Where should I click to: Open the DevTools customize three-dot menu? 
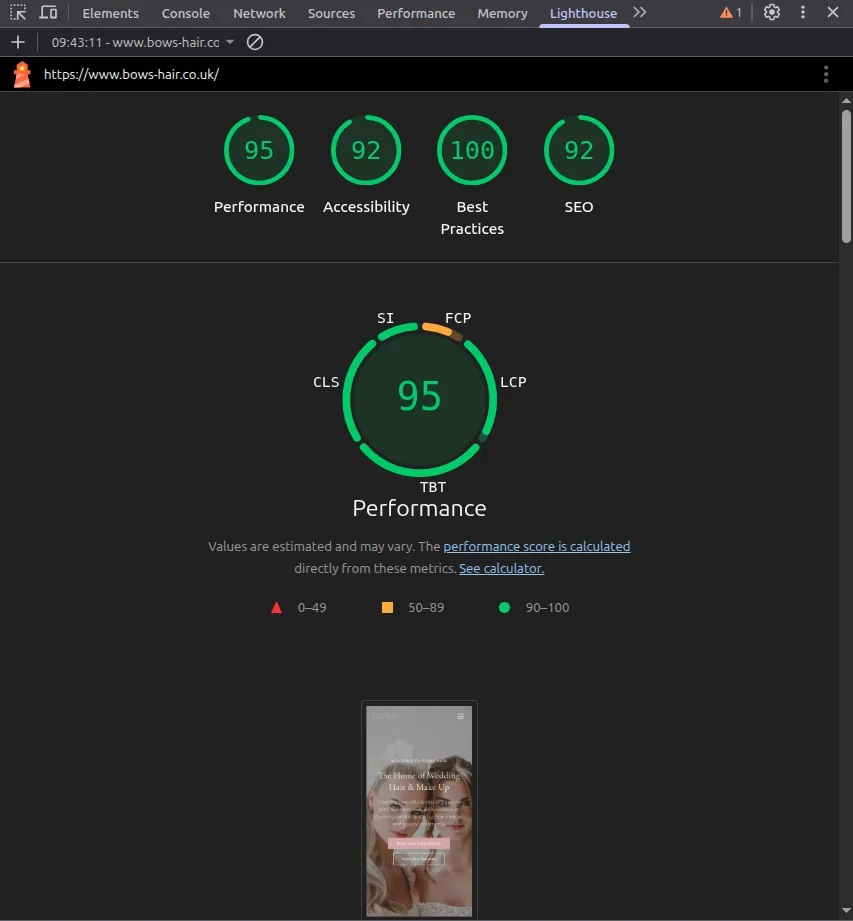coord(802,13)
